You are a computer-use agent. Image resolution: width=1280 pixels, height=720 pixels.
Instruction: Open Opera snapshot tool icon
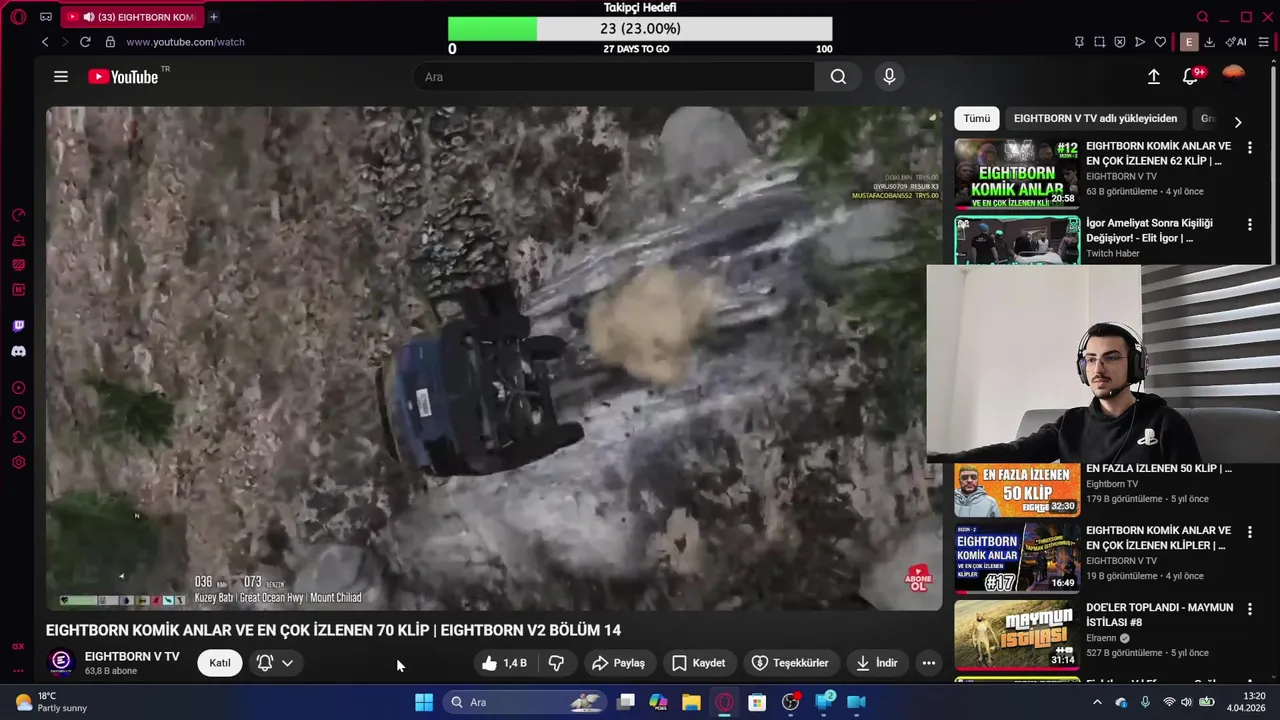coord(1099,42)
